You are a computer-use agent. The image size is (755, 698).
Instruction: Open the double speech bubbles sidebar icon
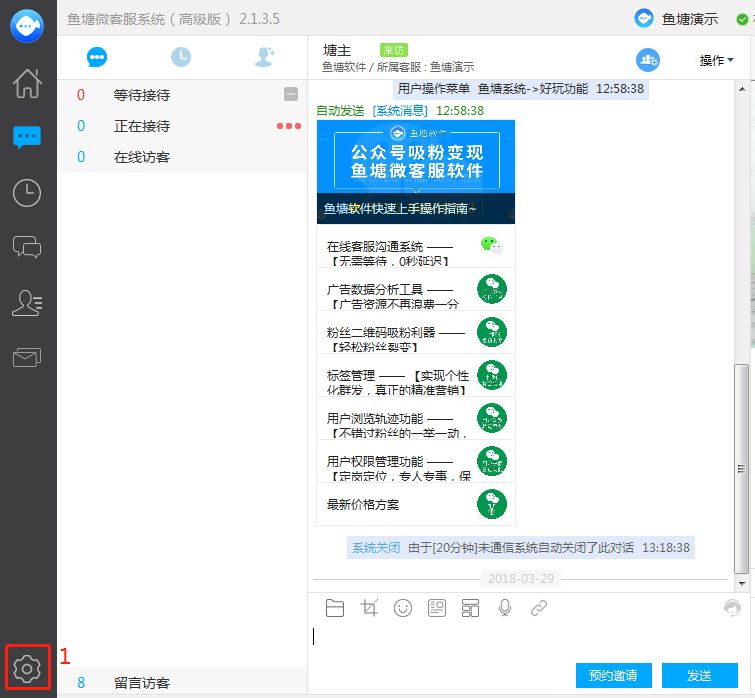click(27, 247)
